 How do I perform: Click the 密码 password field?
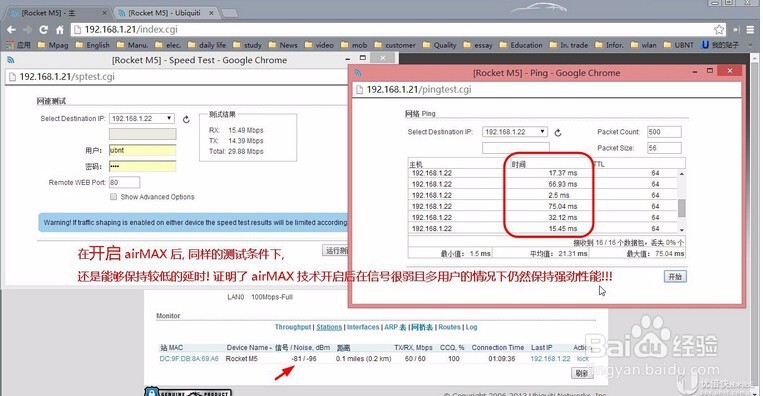point(142,167)
